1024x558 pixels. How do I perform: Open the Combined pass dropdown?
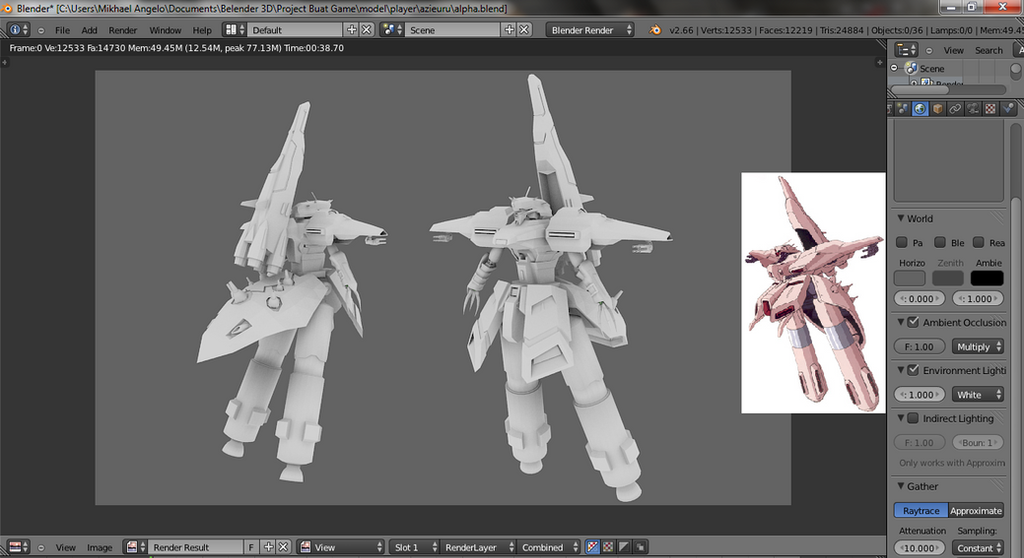549,547
